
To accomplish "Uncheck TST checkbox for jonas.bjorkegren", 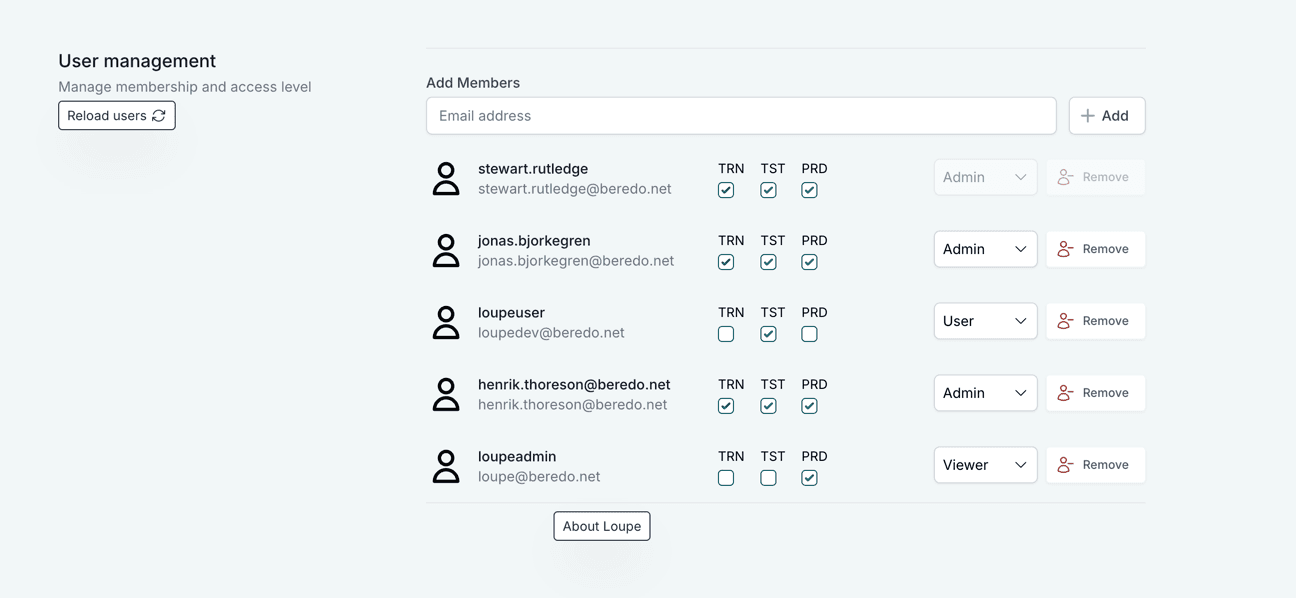I will coord(768,262).
